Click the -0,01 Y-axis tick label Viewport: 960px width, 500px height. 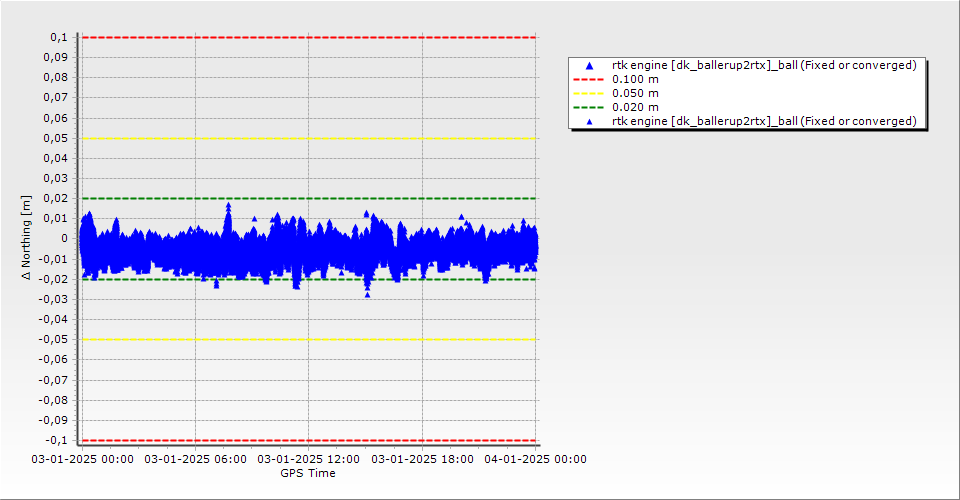pos(54,259)
